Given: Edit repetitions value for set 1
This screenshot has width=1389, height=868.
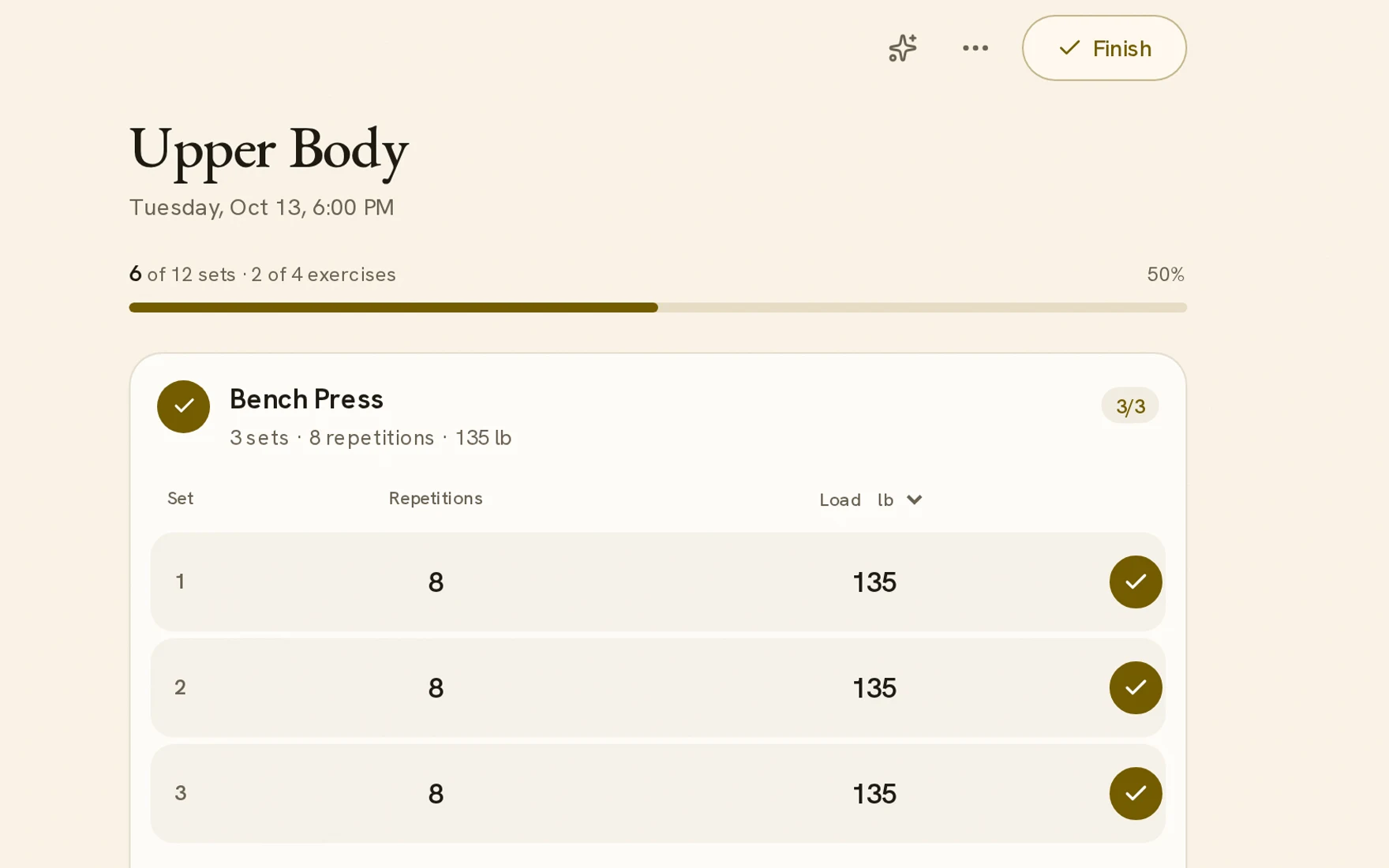Looking at the screenshot, I should (x=436, y=582).
